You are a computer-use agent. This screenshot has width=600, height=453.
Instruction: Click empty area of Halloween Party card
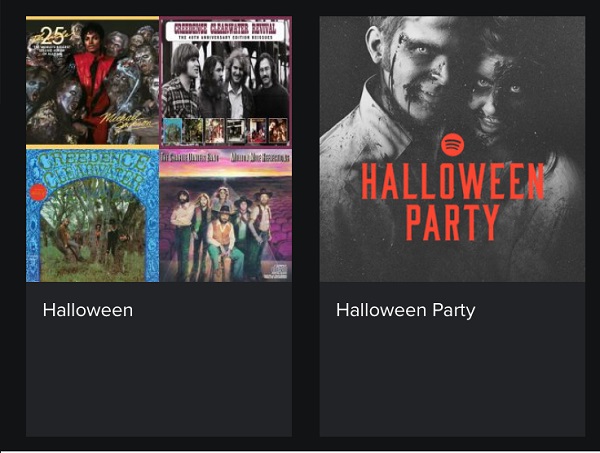pos(452,380)
